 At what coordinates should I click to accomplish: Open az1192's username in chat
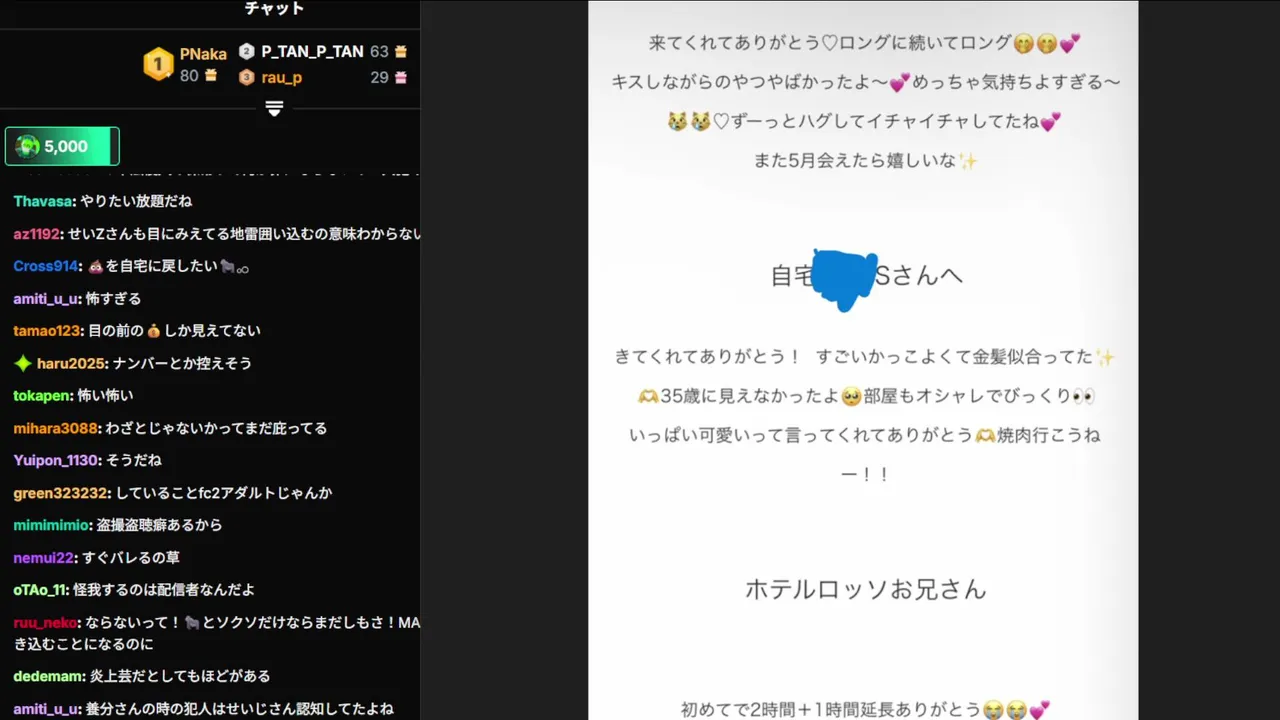click(x=37, y=234)
